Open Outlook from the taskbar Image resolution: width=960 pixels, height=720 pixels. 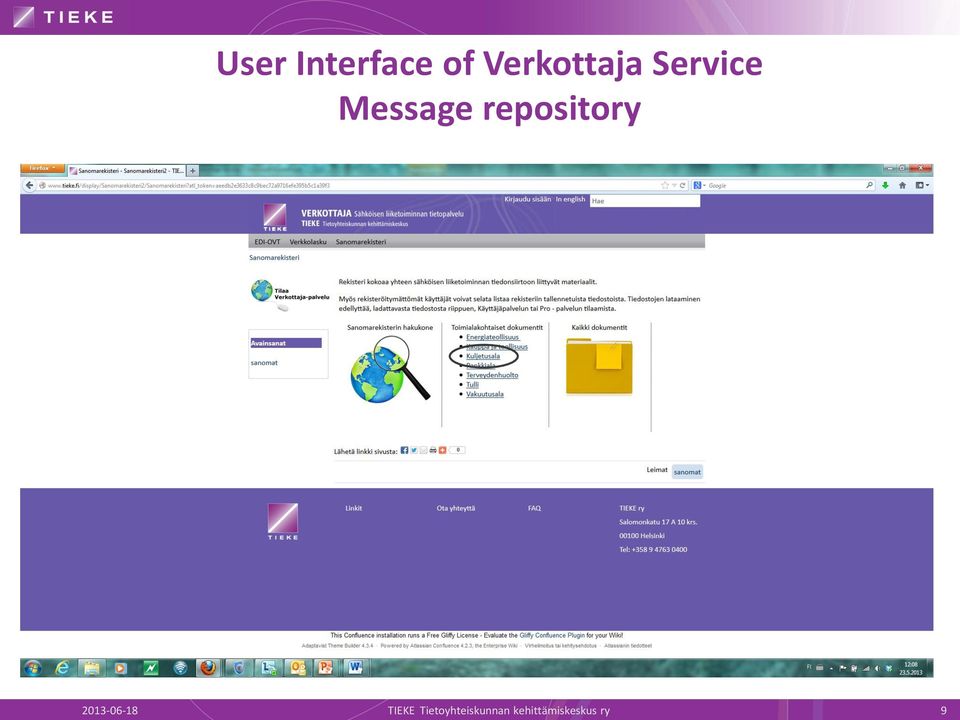[298, 668]
